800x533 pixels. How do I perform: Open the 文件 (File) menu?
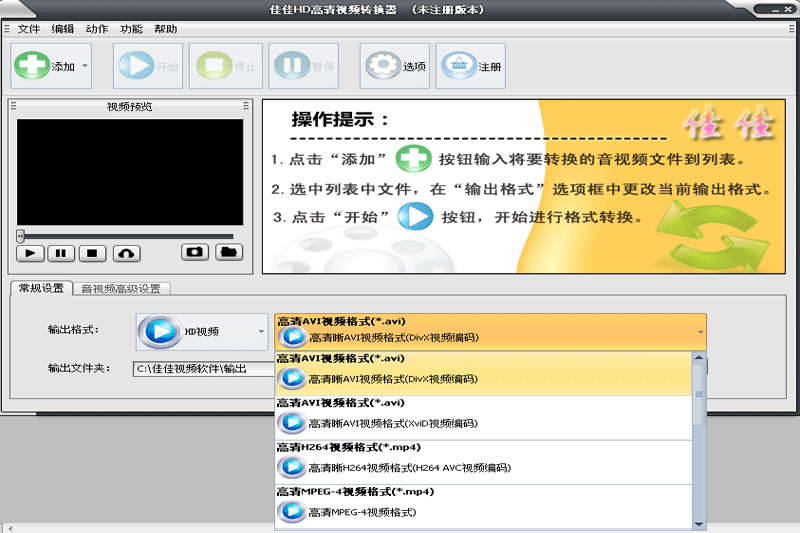pyautogui.click(x=29, y=29)
